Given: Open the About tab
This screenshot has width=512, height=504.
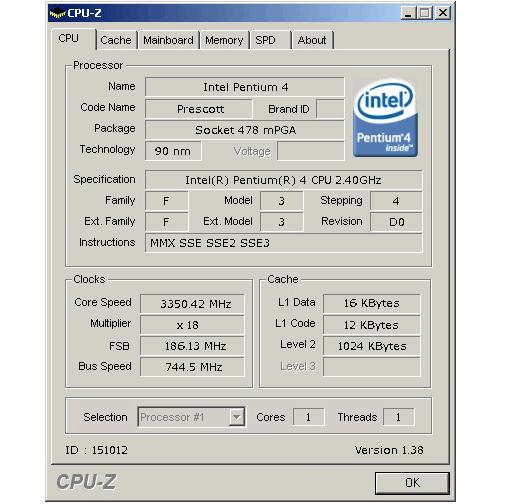Looking at the screenshot, I should click(312, 40).
